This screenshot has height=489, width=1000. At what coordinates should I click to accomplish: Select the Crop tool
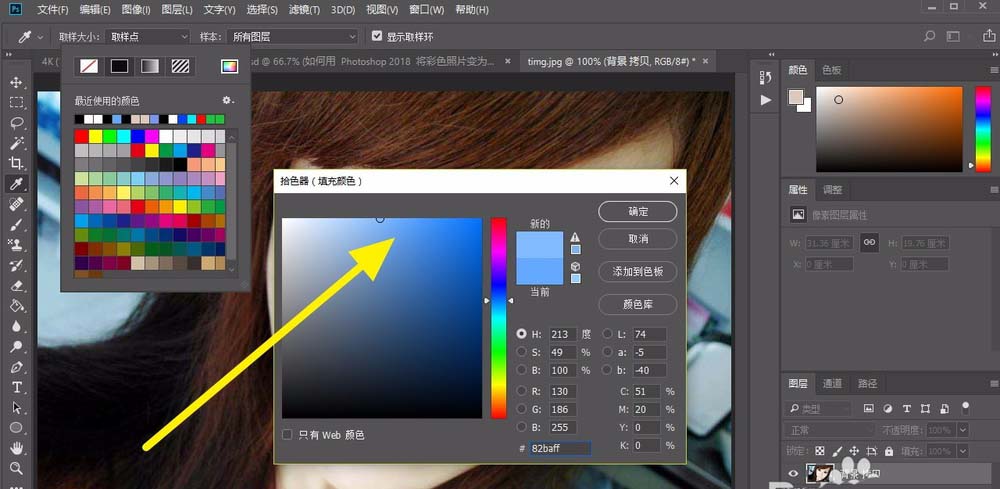pyautogui.click(x=17, y=163)
